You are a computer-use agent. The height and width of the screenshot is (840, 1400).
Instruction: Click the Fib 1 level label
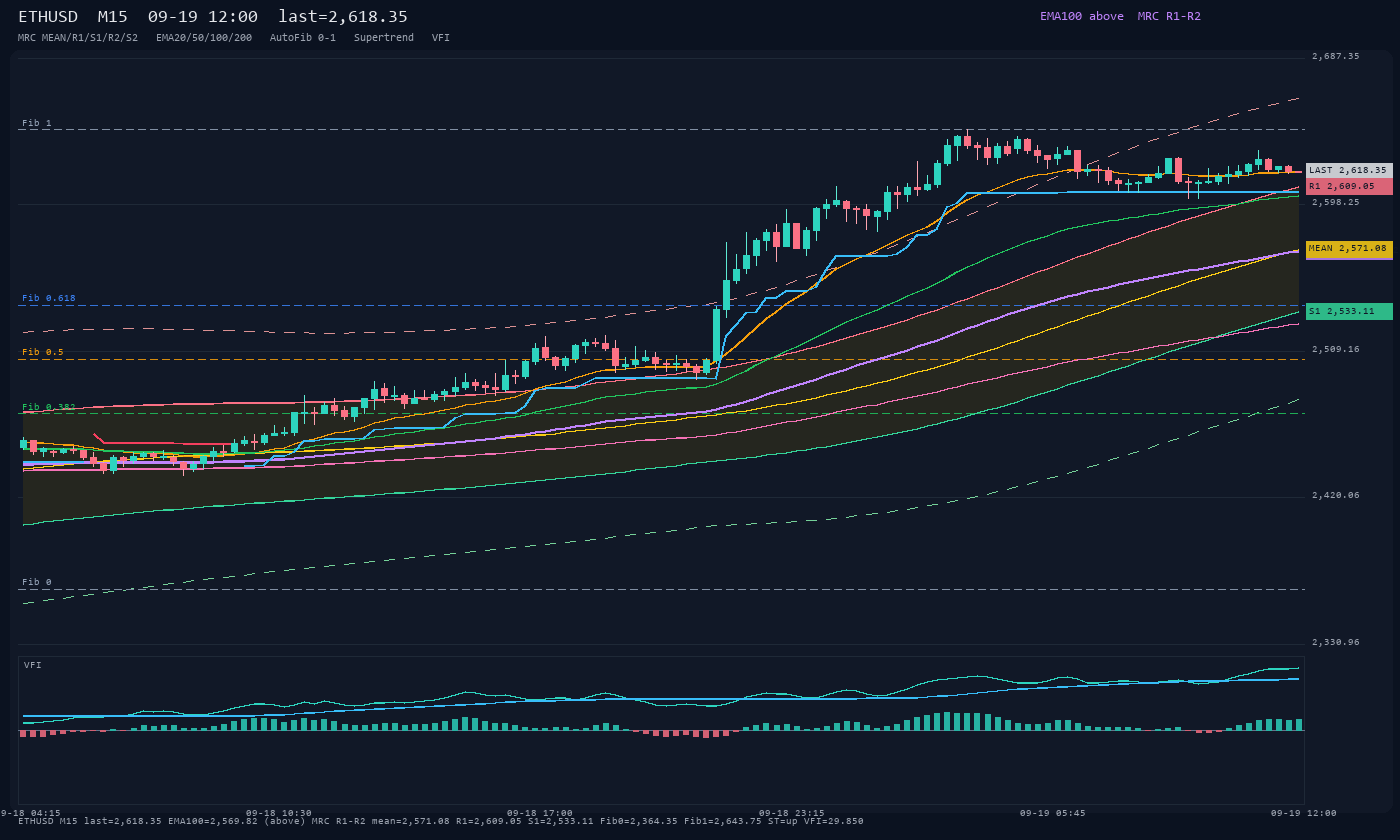click(x=37, y=123)
